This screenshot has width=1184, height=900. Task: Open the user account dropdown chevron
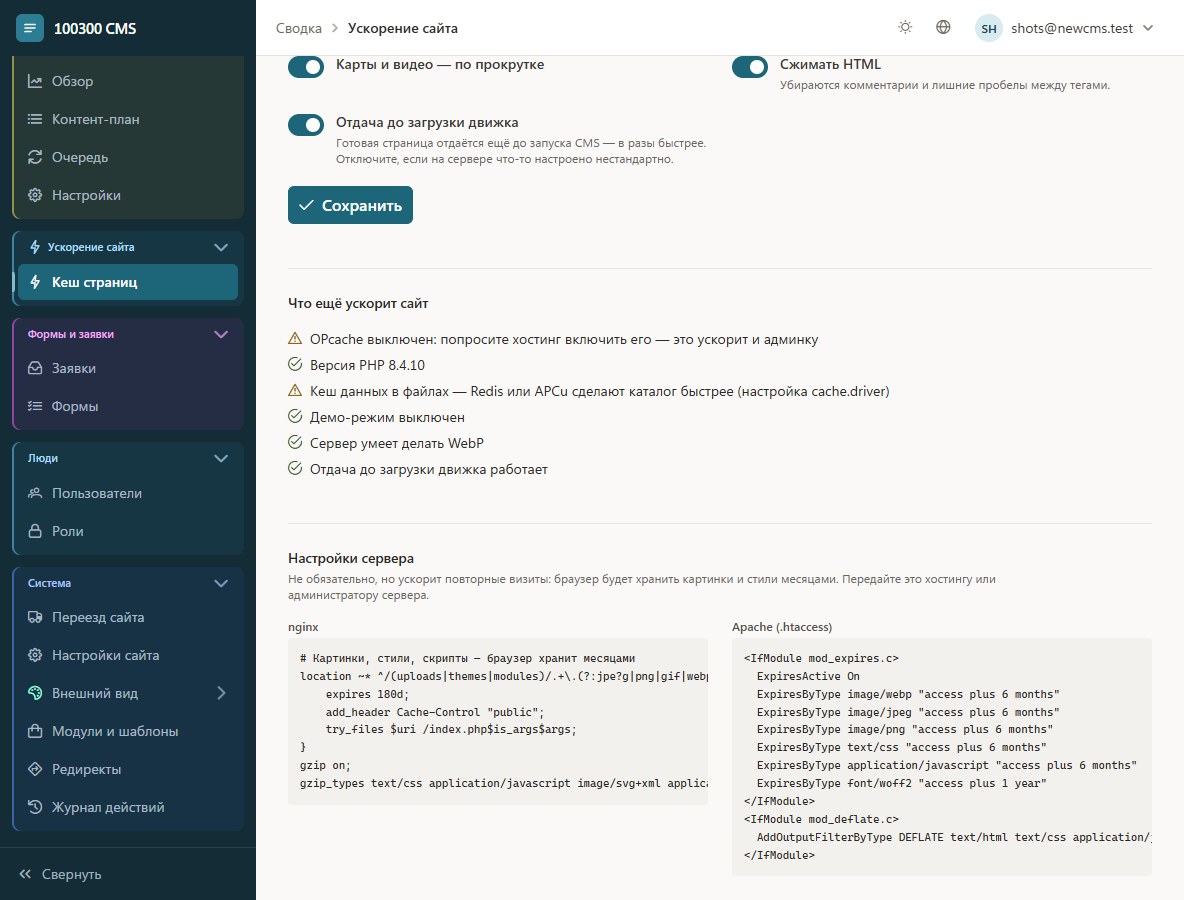pos(1148,28)
